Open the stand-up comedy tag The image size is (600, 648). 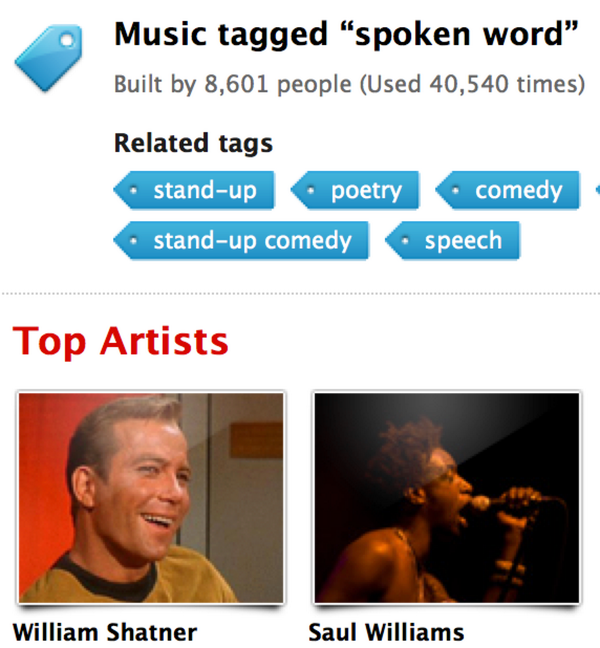point(241,241)
